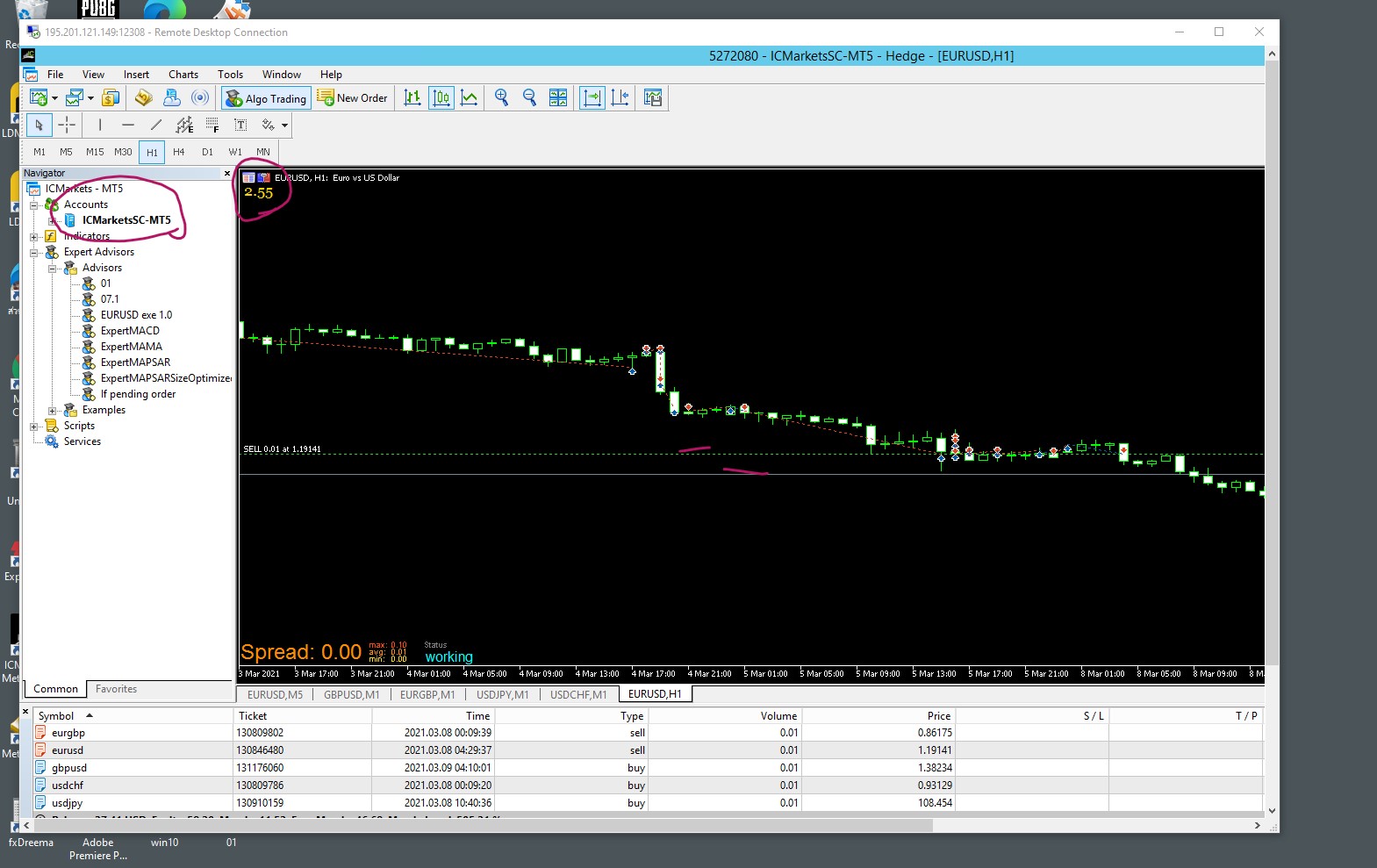Open the File menu

(x=55, y=75)
